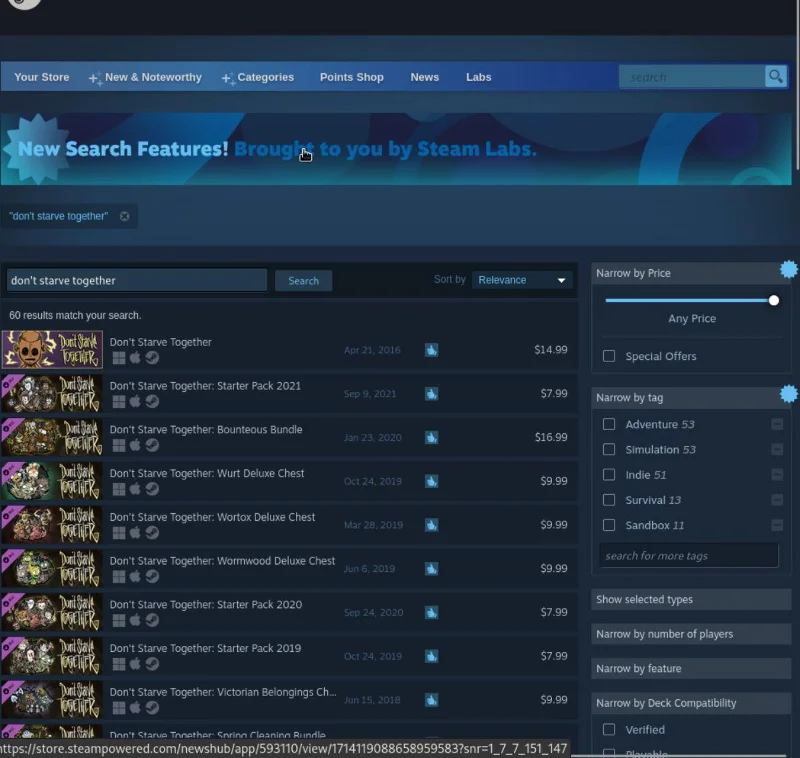Open the Starter Pack 2019 result
This screenshot has height=758, width=800.
coord(289,656)
